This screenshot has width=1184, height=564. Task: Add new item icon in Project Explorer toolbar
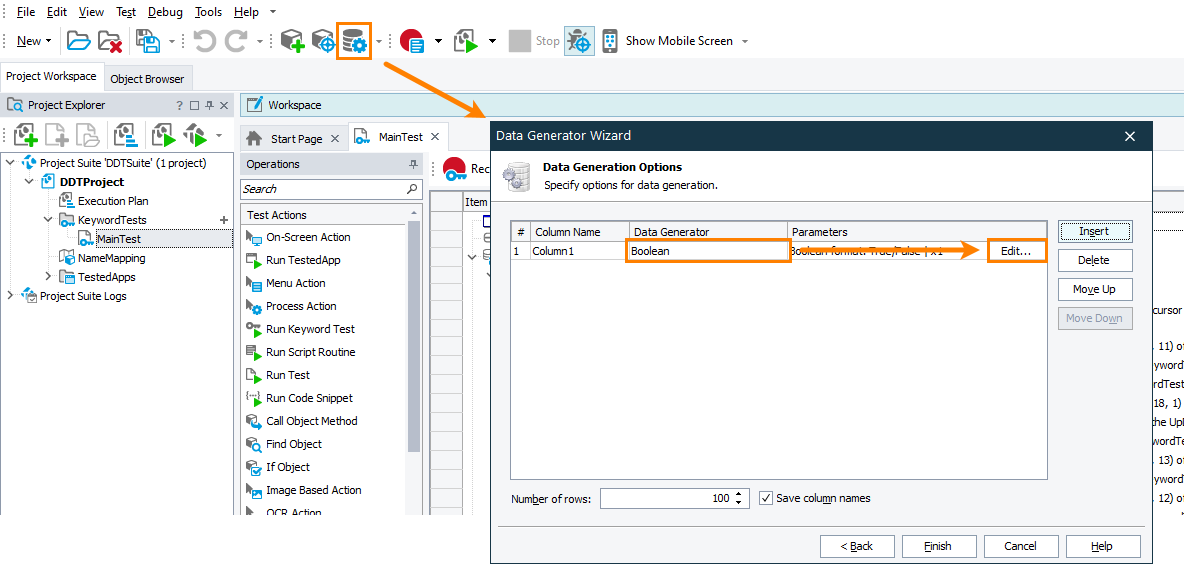[25, 135]
